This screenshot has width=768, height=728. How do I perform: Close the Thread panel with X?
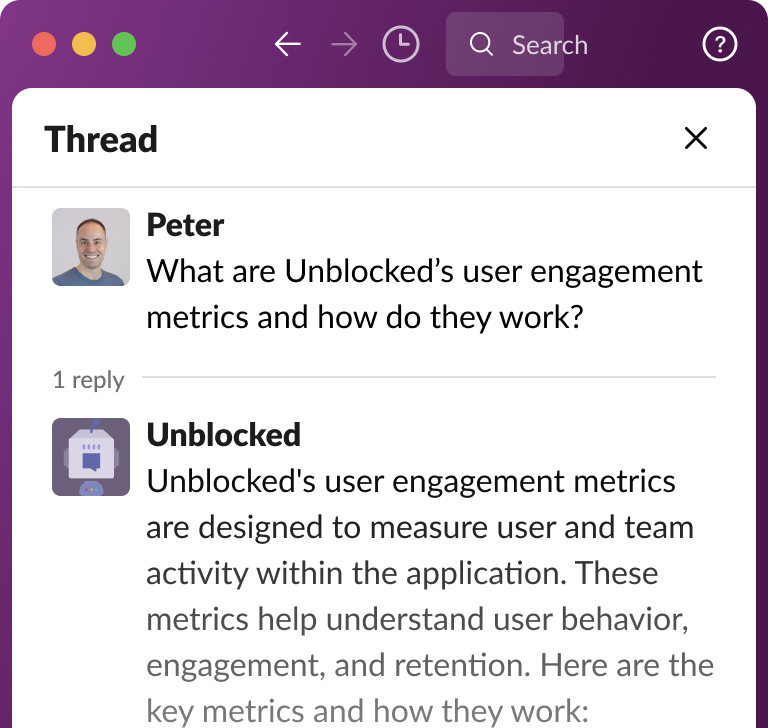pos(696,138)
